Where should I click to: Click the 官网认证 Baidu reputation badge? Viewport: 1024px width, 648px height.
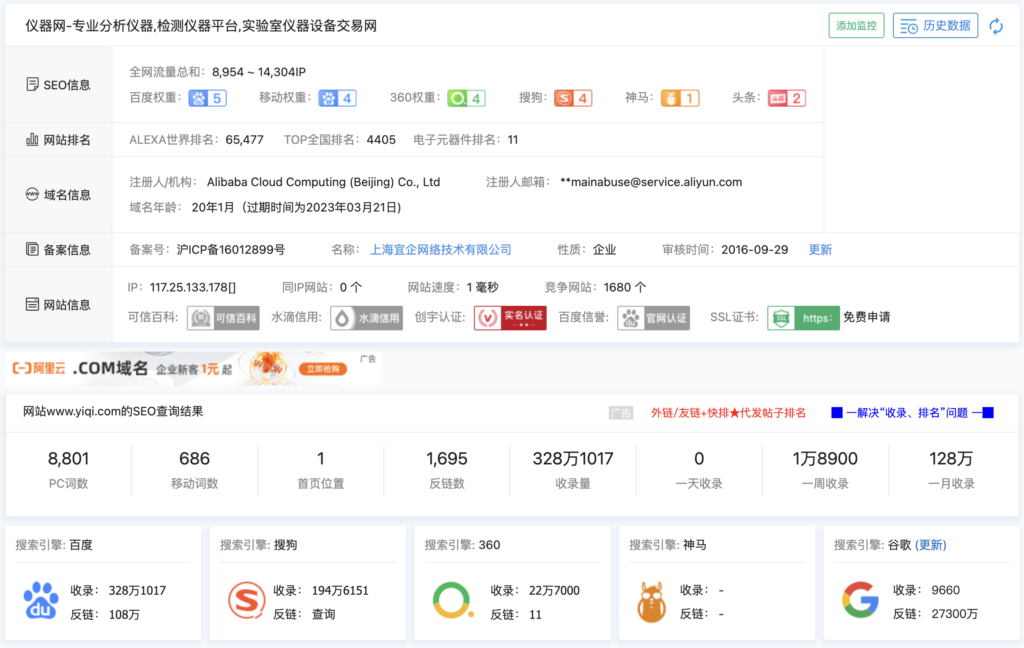tap(654, 318)
